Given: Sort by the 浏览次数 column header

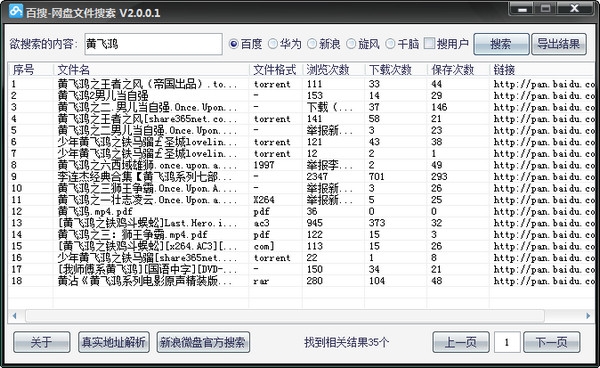Looking at the screenshot, I should click(x=333, y=70).
